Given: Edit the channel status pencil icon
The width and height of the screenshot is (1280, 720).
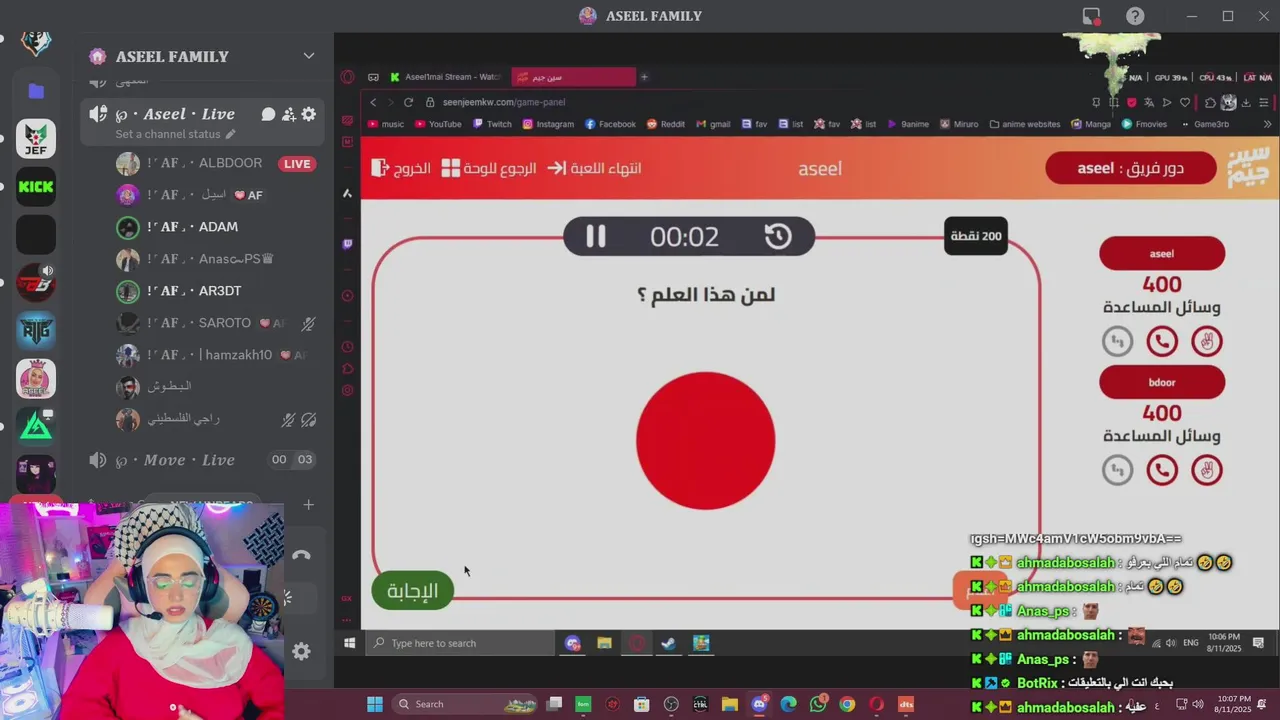Looking at the screenshot, I should click(230, 134).
